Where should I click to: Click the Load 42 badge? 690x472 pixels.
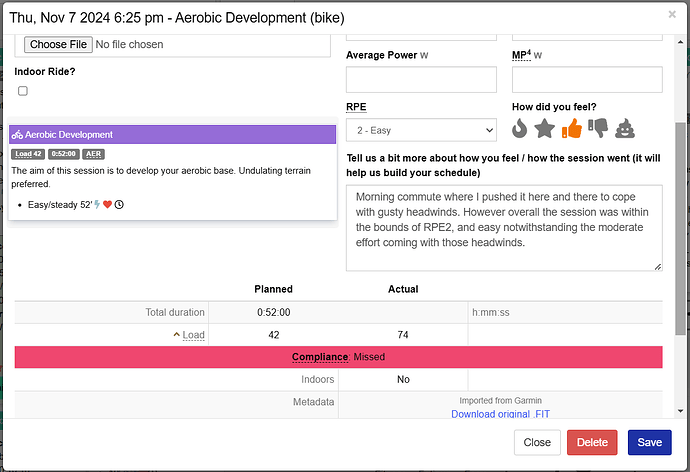coord(28,154)
